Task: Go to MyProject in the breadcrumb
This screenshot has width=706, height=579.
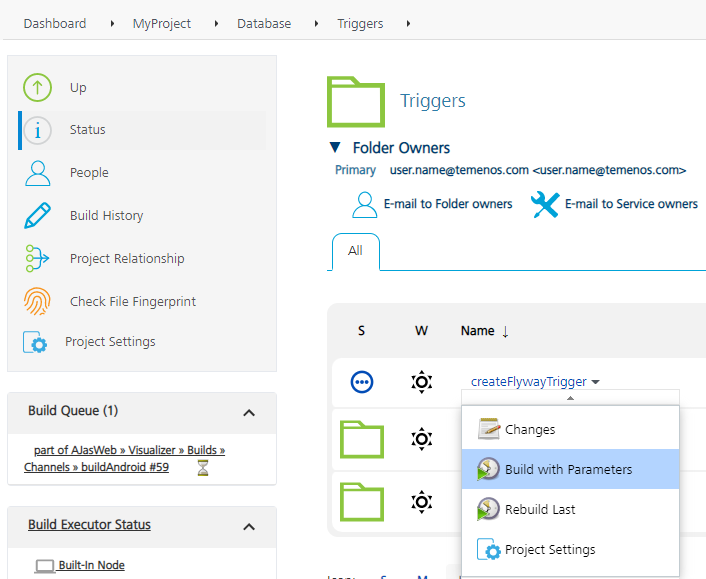Action: coord(162,23)
